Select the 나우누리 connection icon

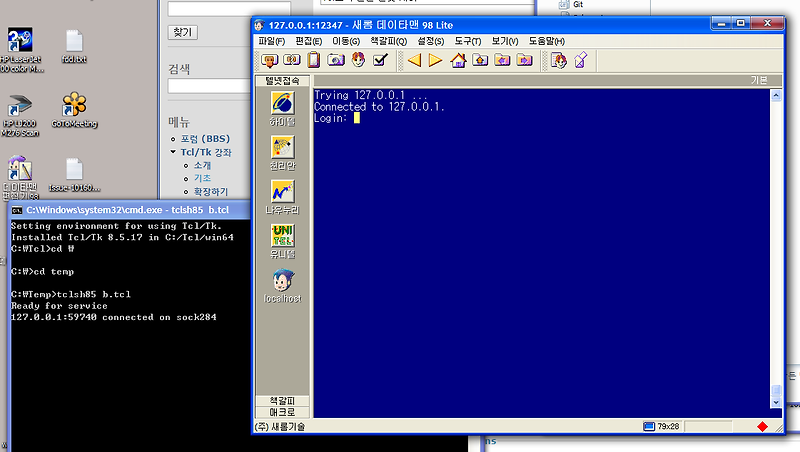point(283,192)
